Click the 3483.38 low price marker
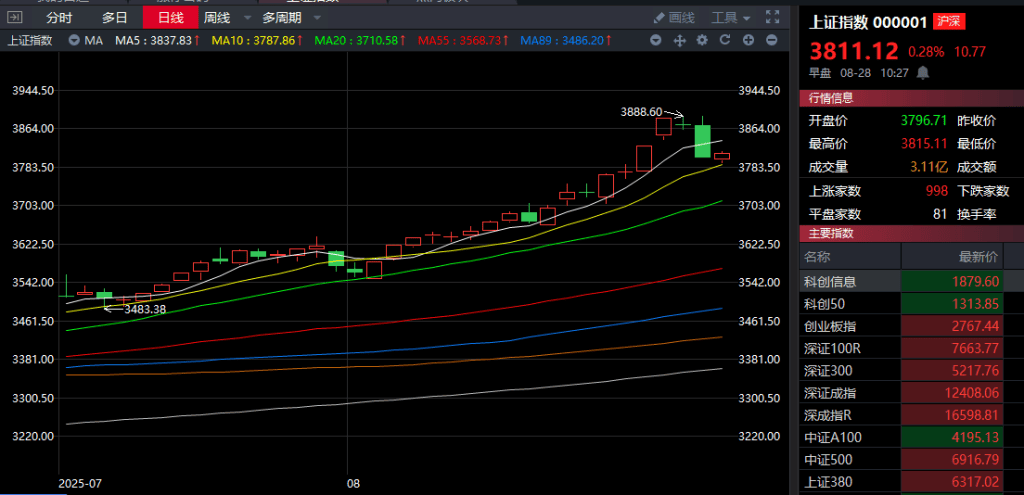 tap(145, 310)
